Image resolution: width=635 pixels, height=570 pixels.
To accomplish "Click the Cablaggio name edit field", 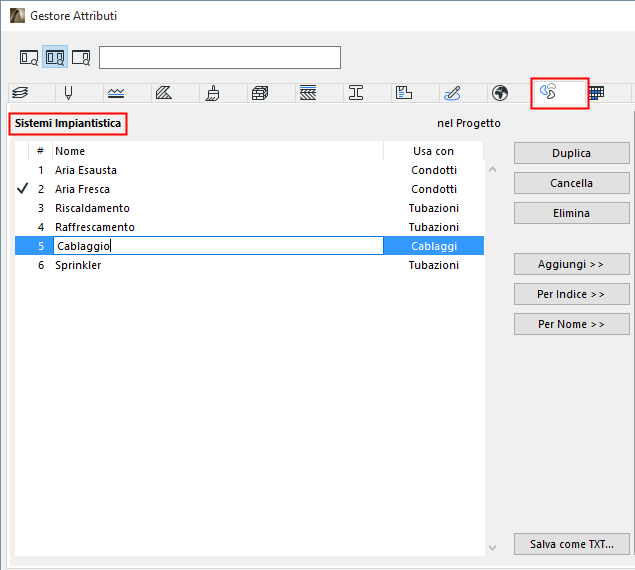I will click(x=218, y=246).
